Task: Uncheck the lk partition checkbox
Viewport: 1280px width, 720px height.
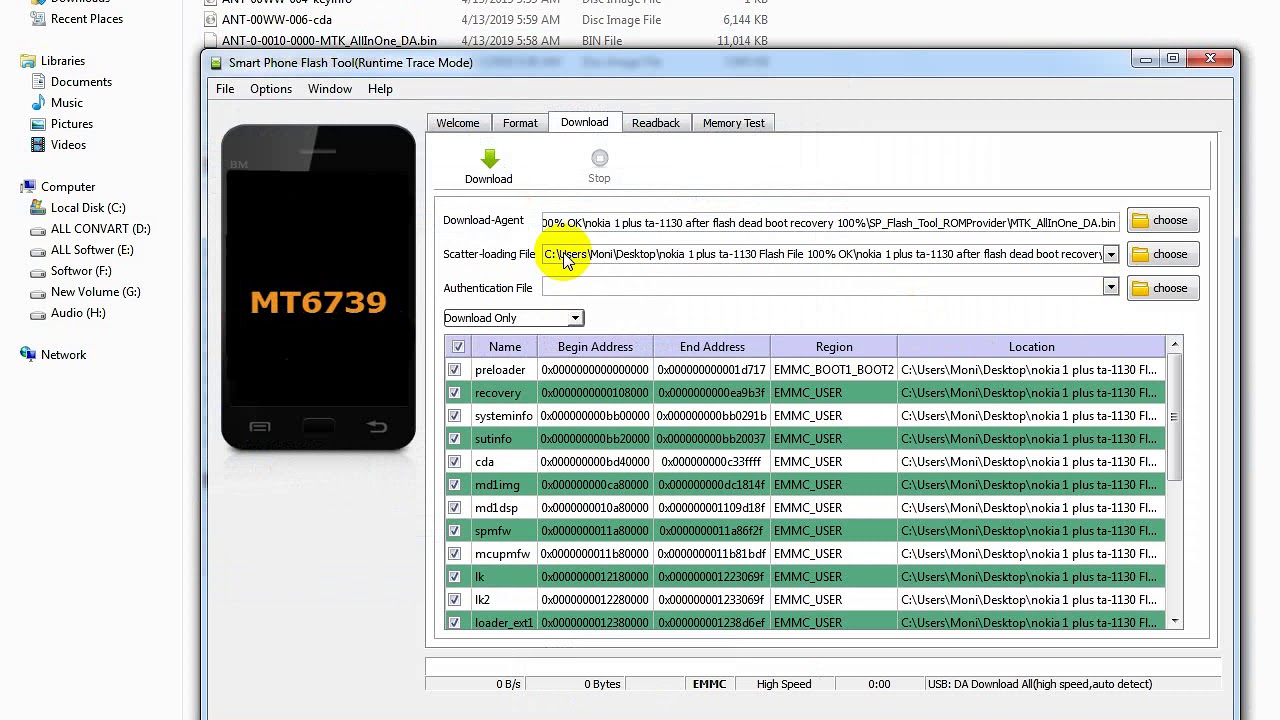Action: [454, 577]
